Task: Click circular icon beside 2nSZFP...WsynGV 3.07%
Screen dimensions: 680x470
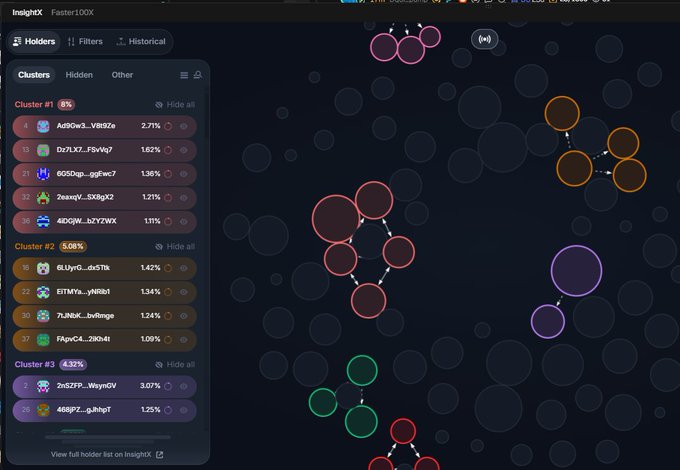Action: (x=168, y=386)
